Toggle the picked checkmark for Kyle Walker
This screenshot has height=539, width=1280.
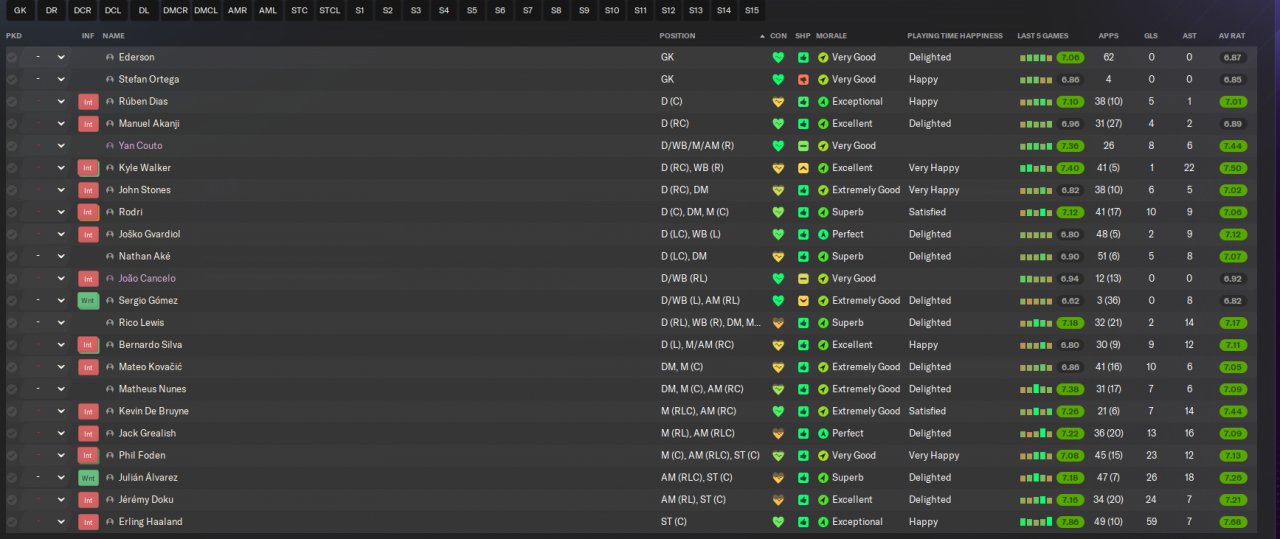(x=12, y=168)
